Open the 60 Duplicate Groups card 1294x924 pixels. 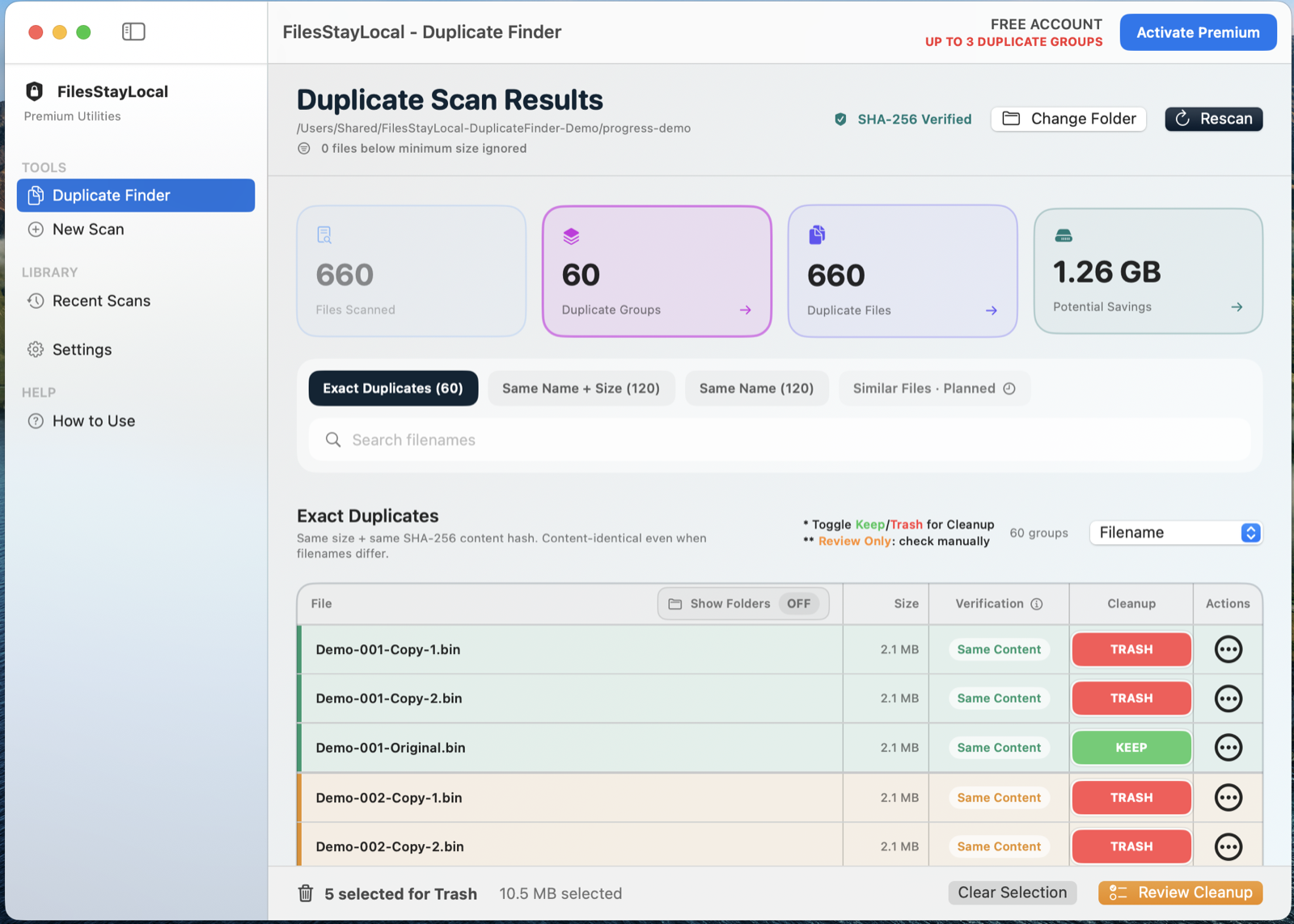[657, 271]
